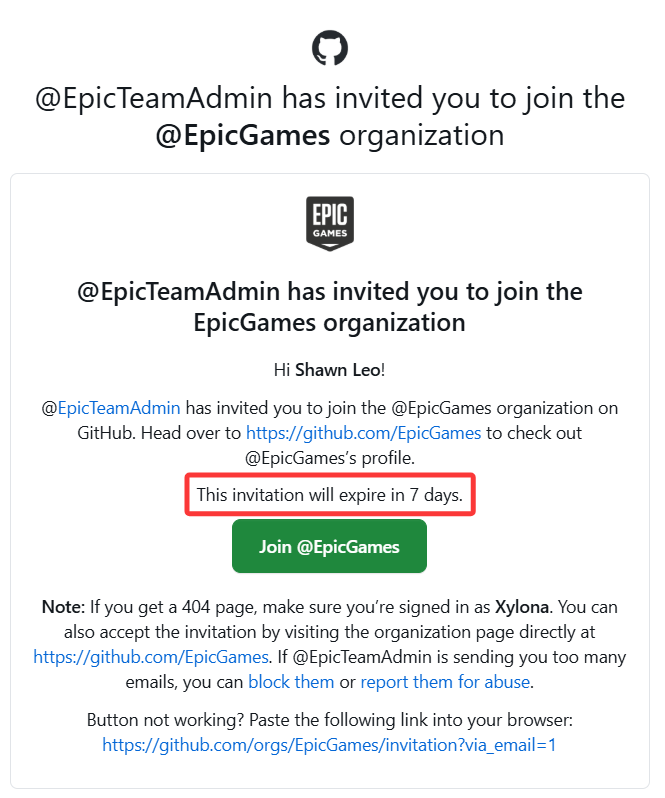Click the Epic Games shield logo
Screen dimensions: 665x798
point(330,223)
